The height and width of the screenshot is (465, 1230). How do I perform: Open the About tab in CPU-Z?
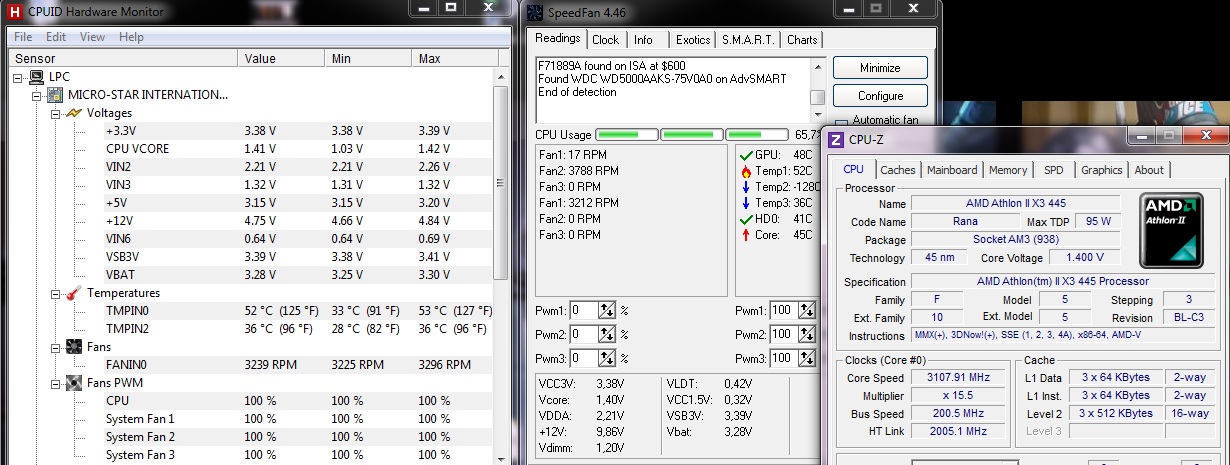click(x=1149, y=170)
